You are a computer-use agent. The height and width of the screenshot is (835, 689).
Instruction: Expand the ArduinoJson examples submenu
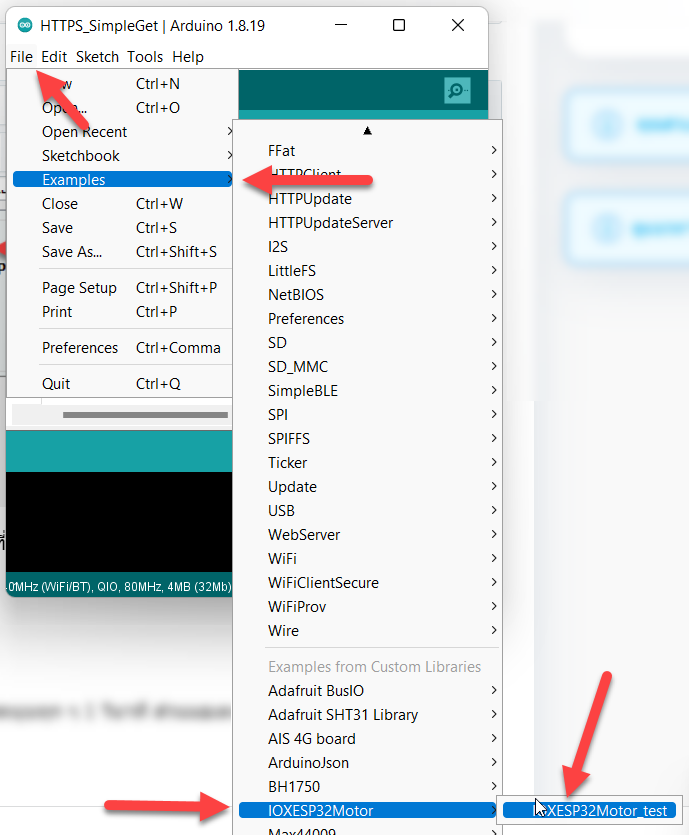[309, 763]
